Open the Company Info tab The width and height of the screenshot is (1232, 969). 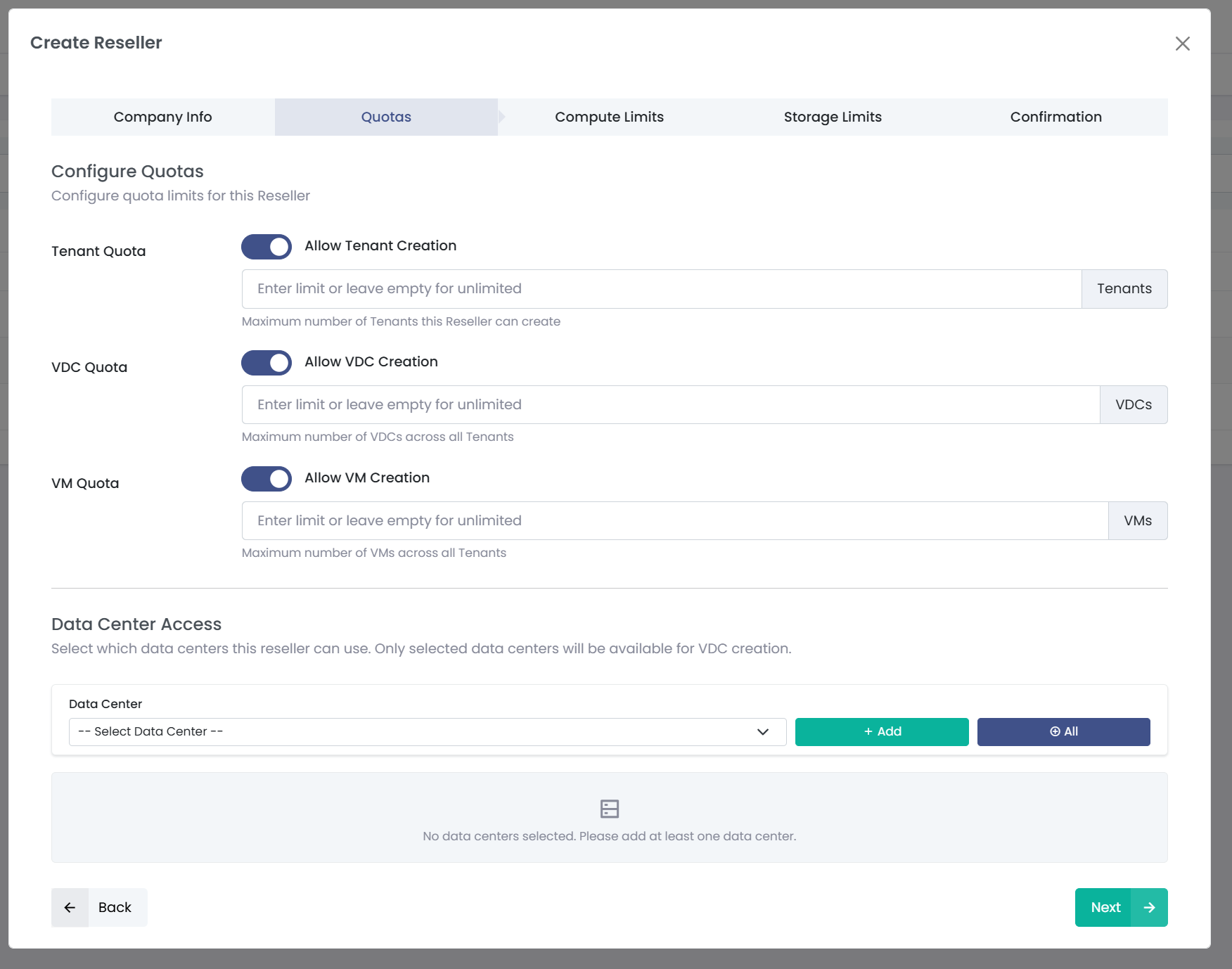click(162, 116)
